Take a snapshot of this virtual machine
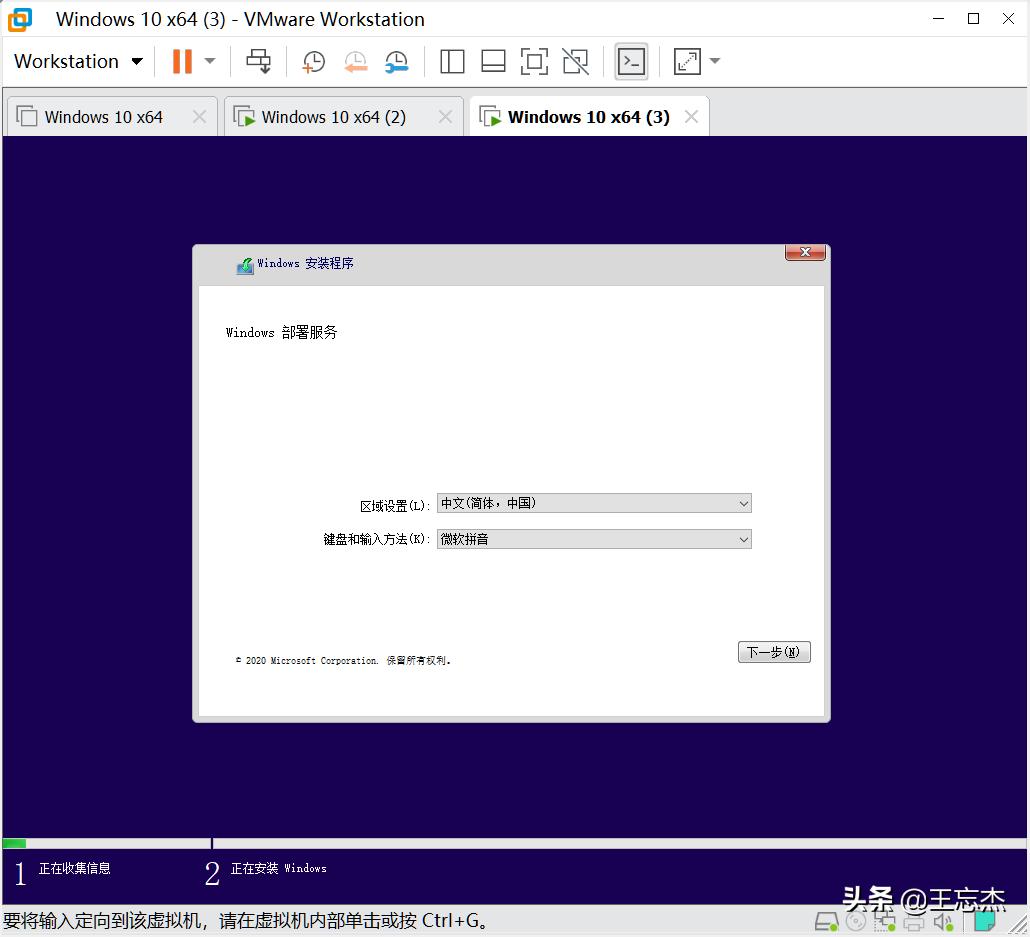Image resolution: width=1030 pixels, height=937 pixels. [313, 61]
